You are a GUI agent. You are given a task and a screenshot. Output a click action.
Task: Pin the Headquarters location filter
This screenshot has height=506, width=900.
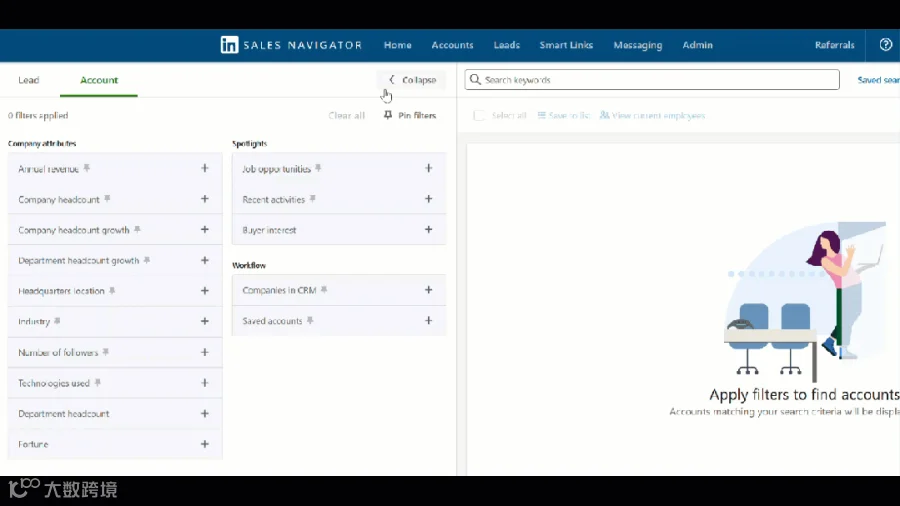point(112,291)
